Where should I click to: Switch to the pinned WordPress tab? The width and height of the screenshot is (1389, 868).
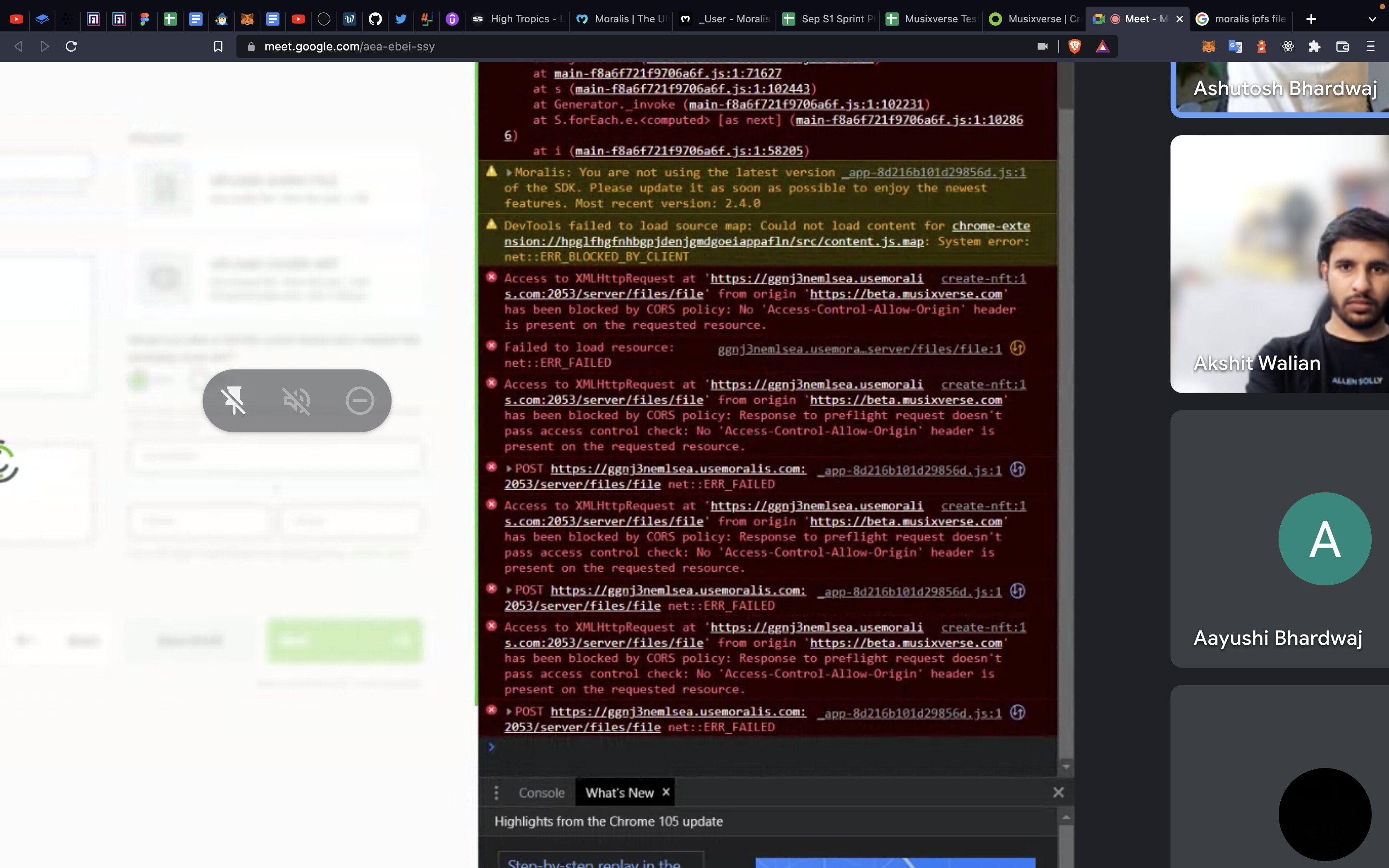tap(350, 19)
